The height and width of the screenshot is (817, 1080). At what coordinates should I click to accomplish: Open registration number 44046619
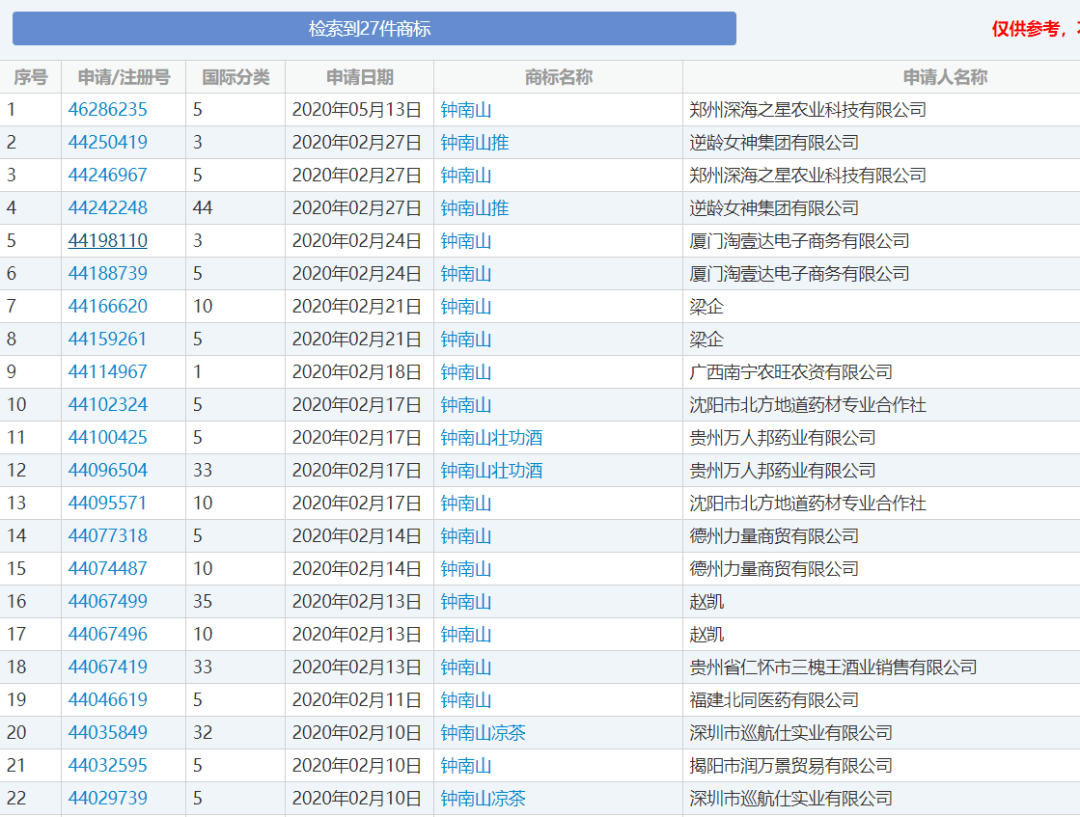pyautogui.click(x=107, y=700)
